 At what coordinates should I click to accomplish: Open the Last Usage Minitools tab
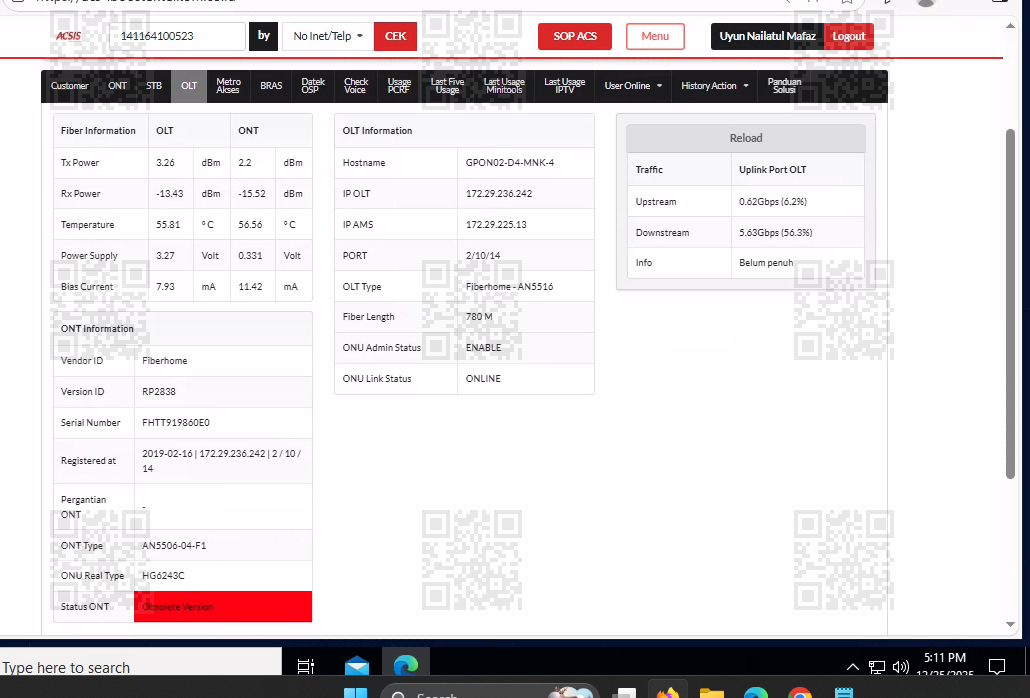[504, 86]
